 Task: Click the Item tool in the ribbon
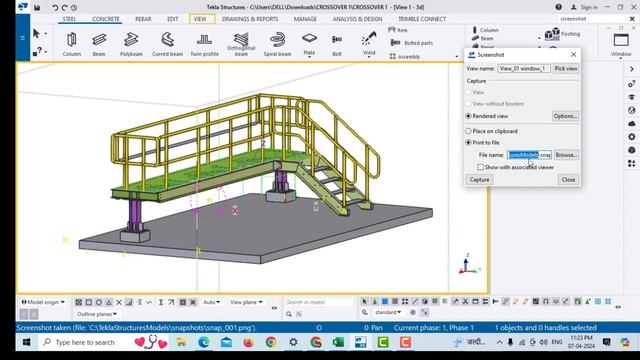(x=398, y=30)
